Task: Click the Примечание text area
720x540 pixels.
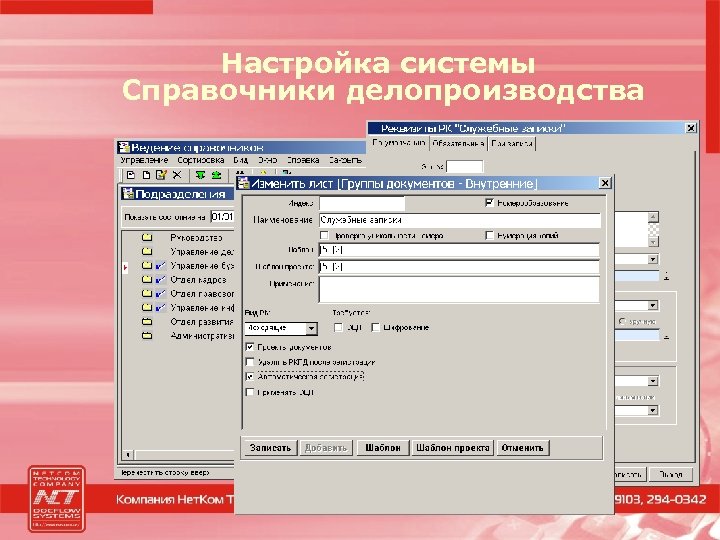Action: [459, 290]
